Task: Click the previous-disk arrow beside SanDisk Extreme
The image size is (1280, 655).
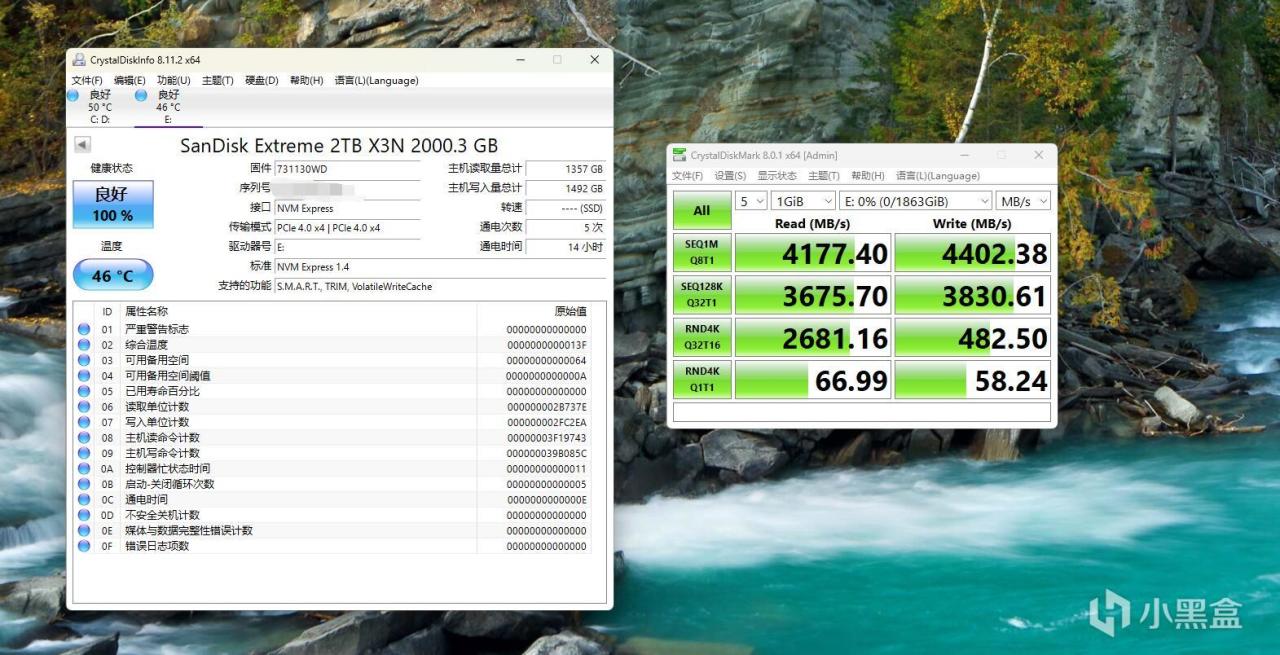Action: pos(82,145)
